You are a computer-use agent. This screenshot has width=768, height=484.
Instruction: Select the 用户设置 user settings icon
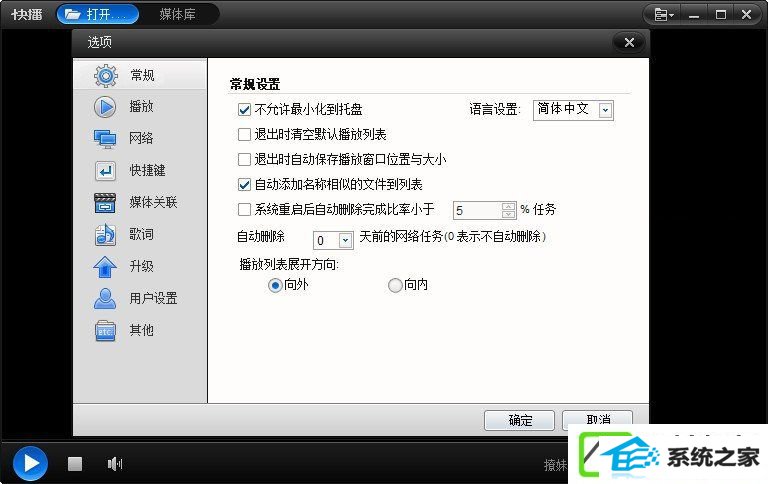(105, 298)
